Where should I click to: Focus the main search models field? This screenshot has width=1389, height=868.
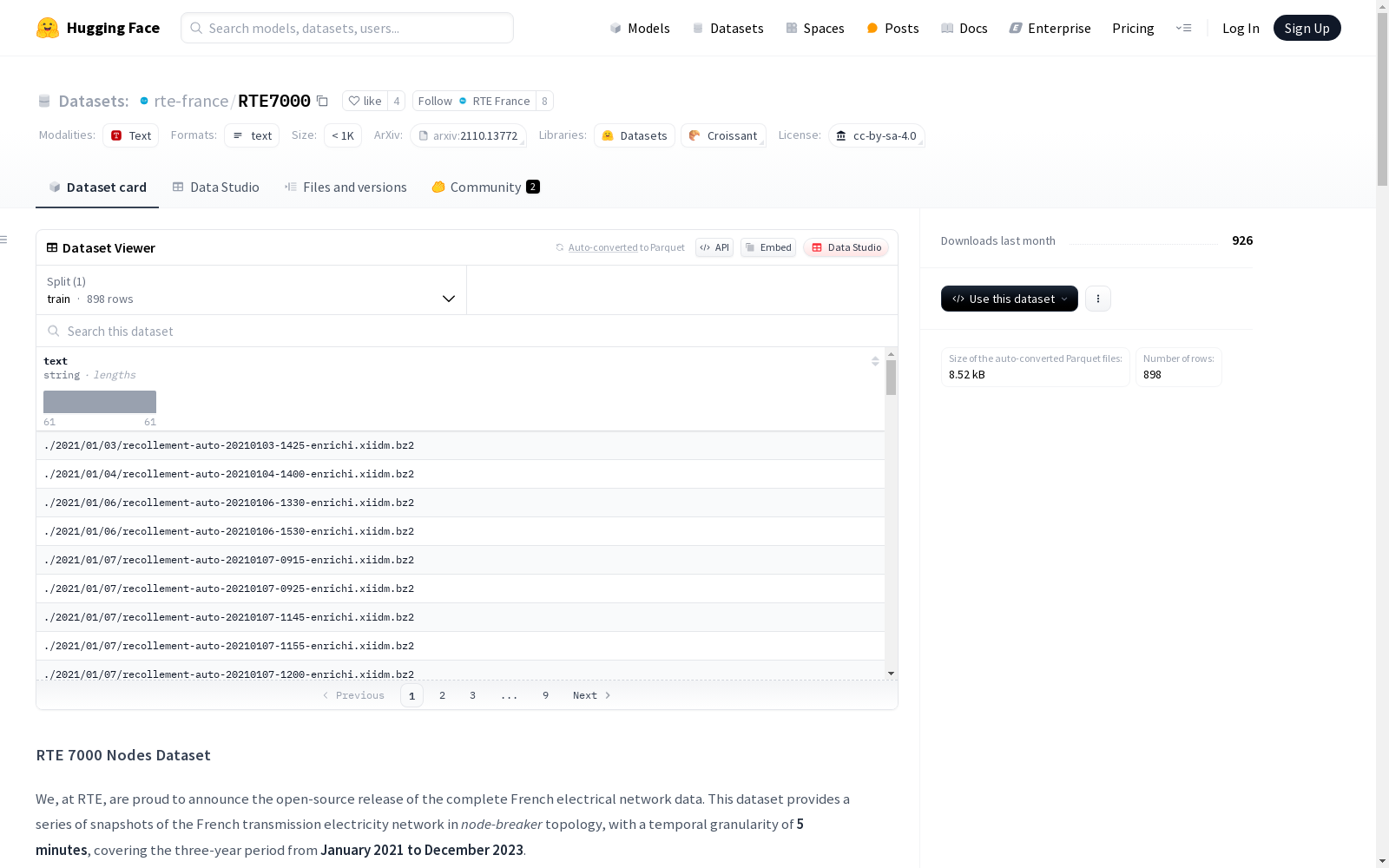point(347,28)
